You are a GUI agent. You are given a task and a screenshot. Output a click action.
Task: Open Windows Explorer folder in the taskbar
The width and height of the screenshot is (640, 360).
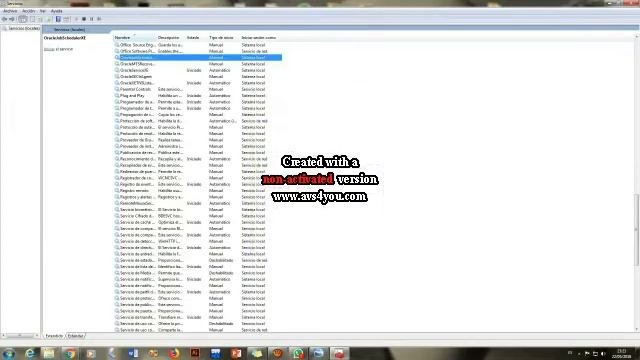coord(49,353)
